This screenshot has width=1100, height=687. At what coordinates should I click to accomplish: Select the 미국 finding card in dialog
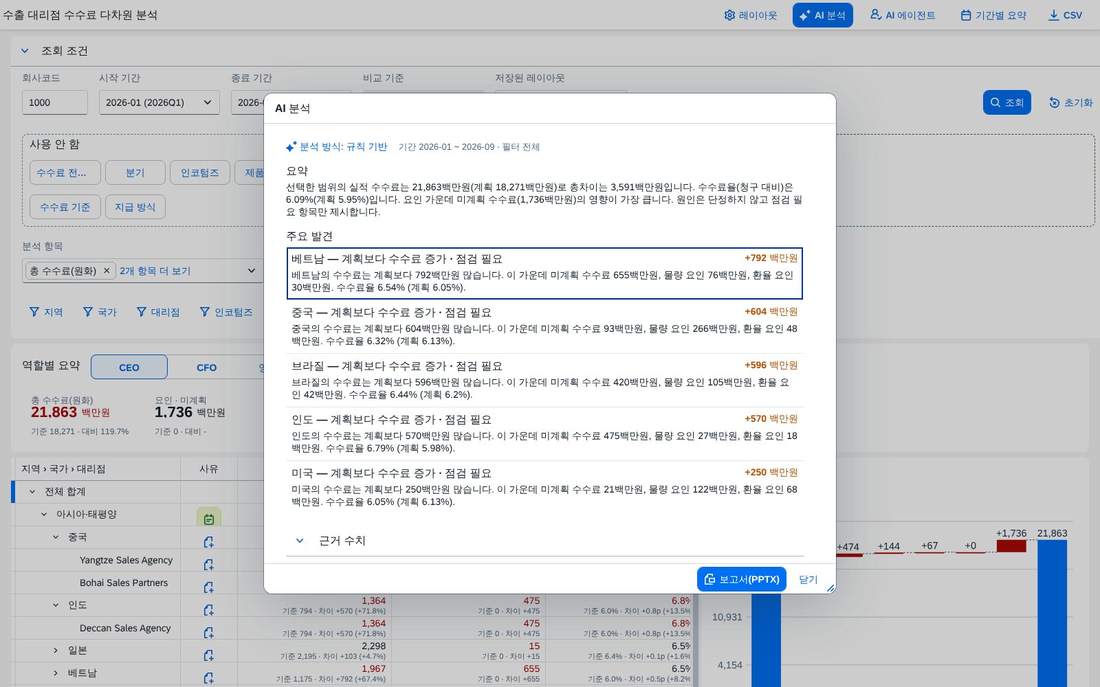pyautogui.click(x=544, y=487)
